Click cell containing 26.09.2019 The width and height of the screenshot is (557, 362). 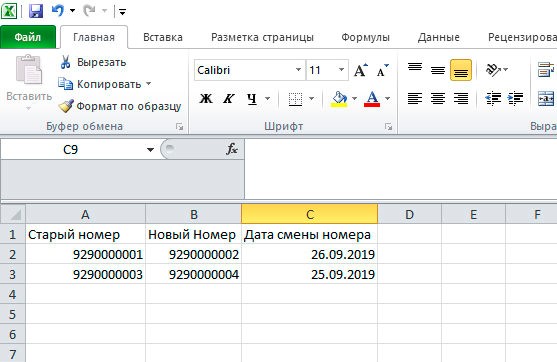point(309,255)
